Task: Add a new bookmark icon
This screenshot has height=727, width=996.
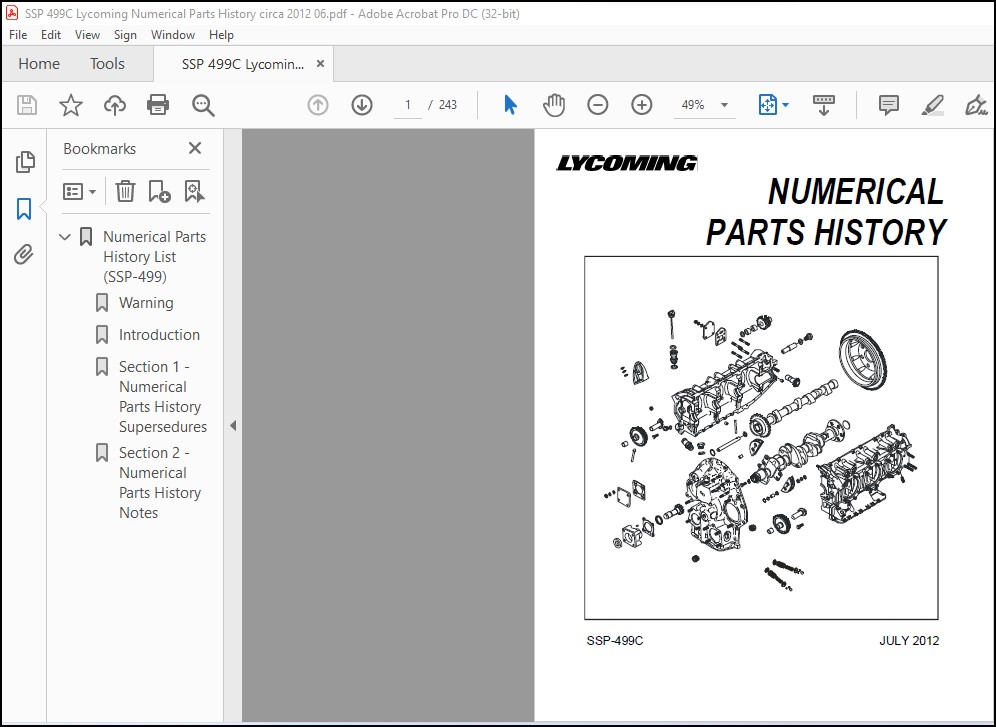Action: tap(159, 191)
